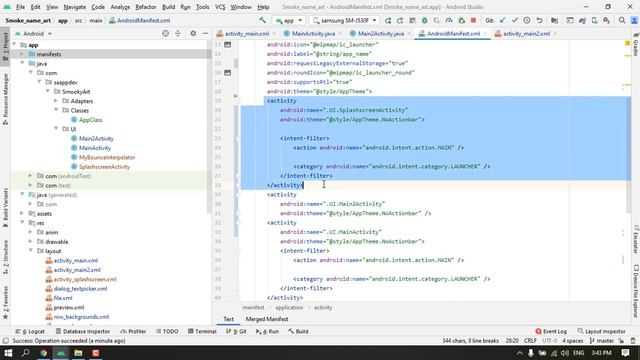
Task: Collapse the Classes folder
Action: coord(56,110)
